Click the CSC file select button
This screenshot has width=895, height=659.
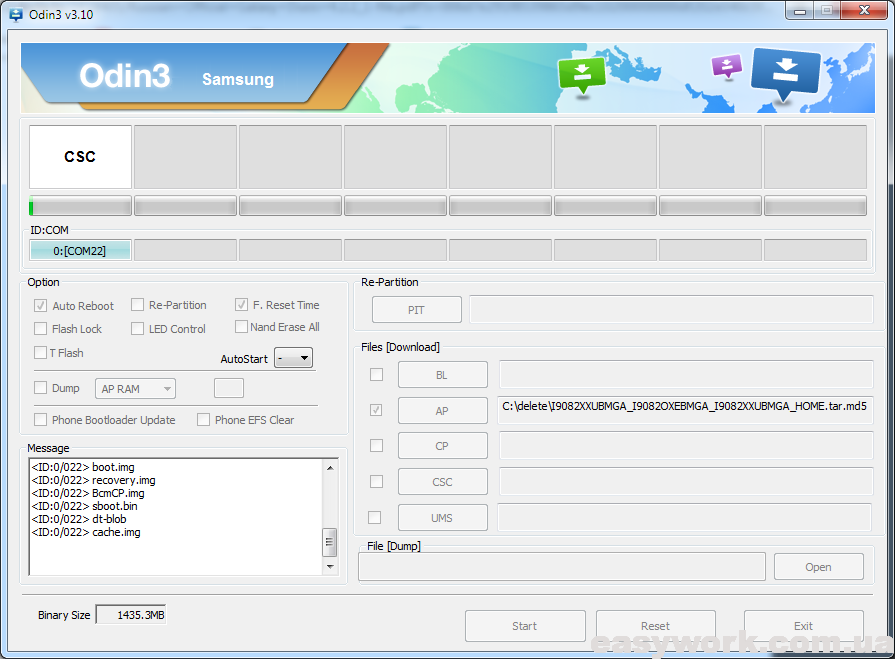(x=442, y=482)
